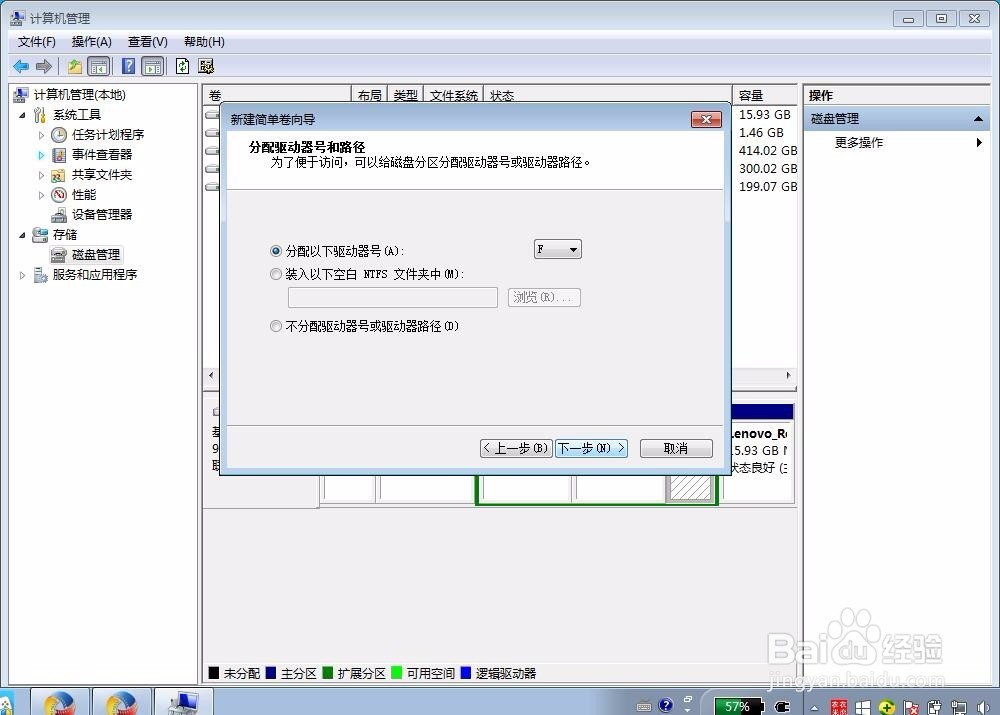Collapse the 系统工具 tree node
1000x715 pixels.
pyautogui.click(x=22, y=115)
